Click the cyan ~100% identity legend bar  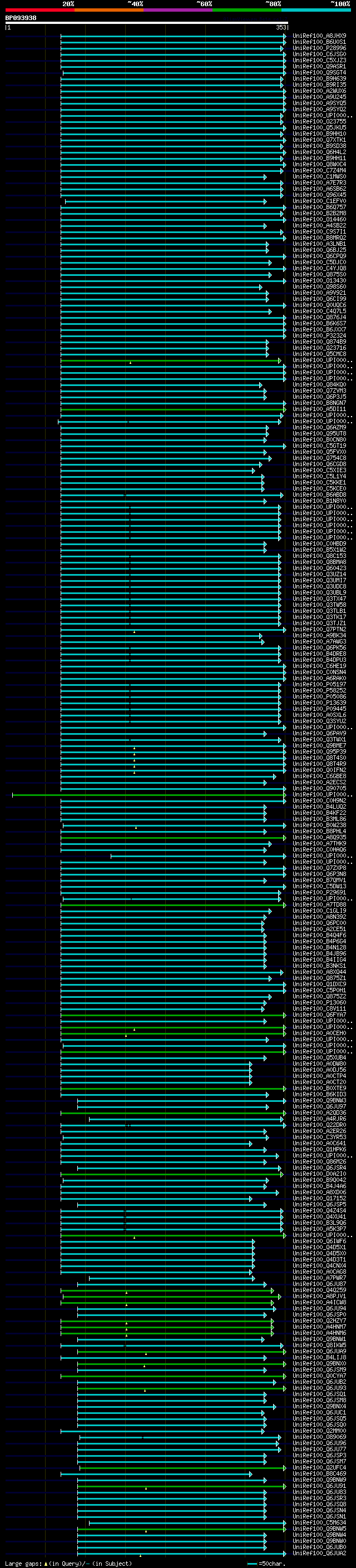[x=317, y=10]
